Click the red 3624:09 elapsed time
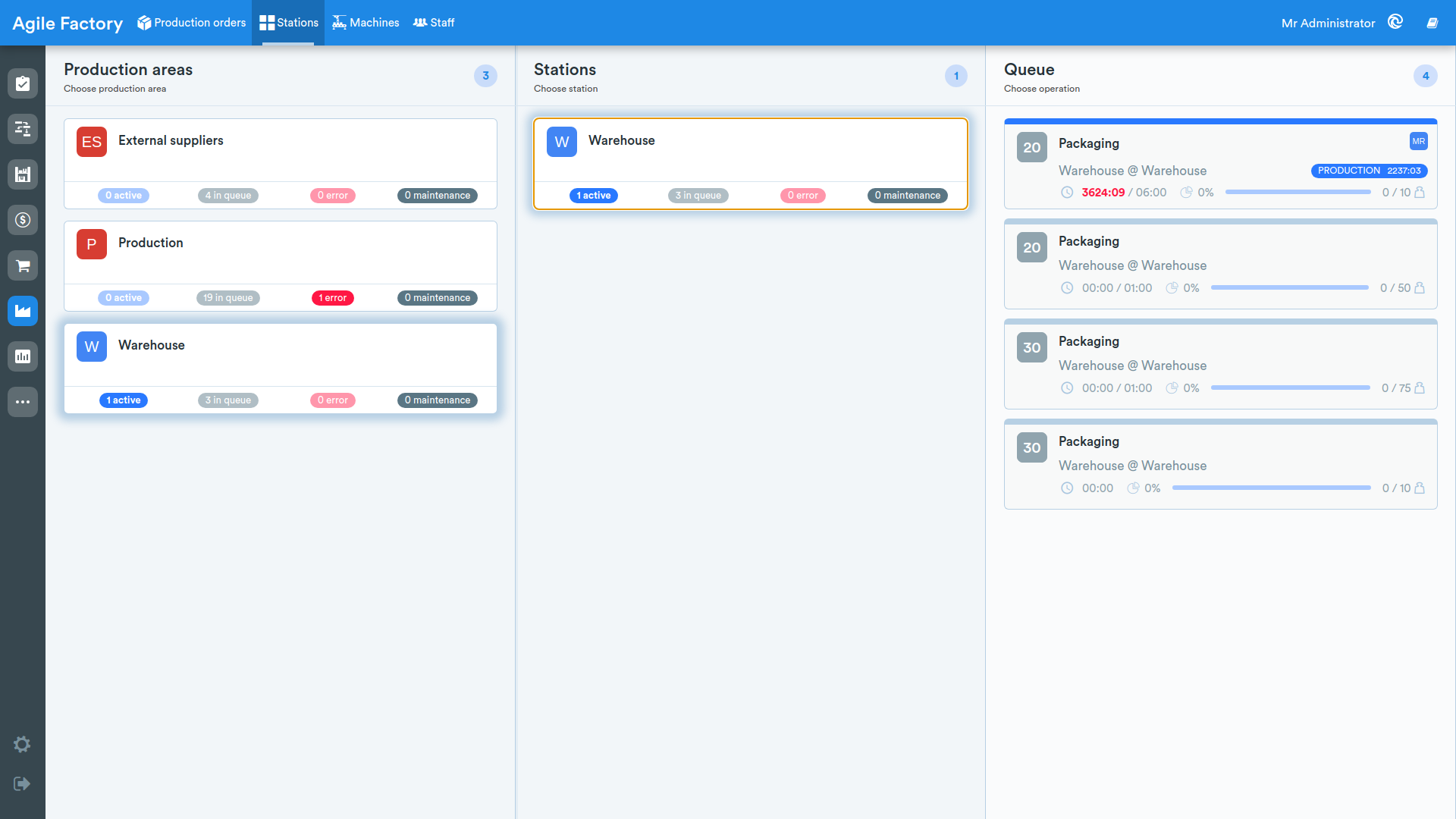 1103,193
